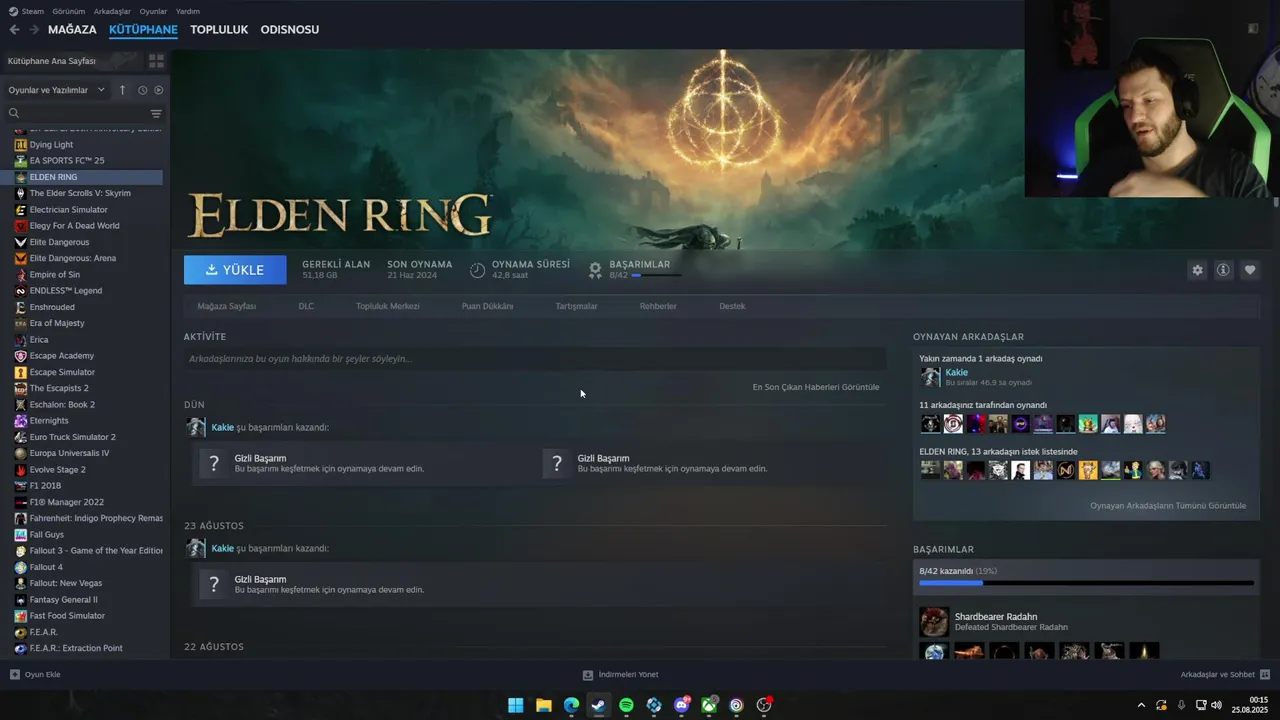Go back with the left arrow
1280x720 pixels.
point(14,30)
